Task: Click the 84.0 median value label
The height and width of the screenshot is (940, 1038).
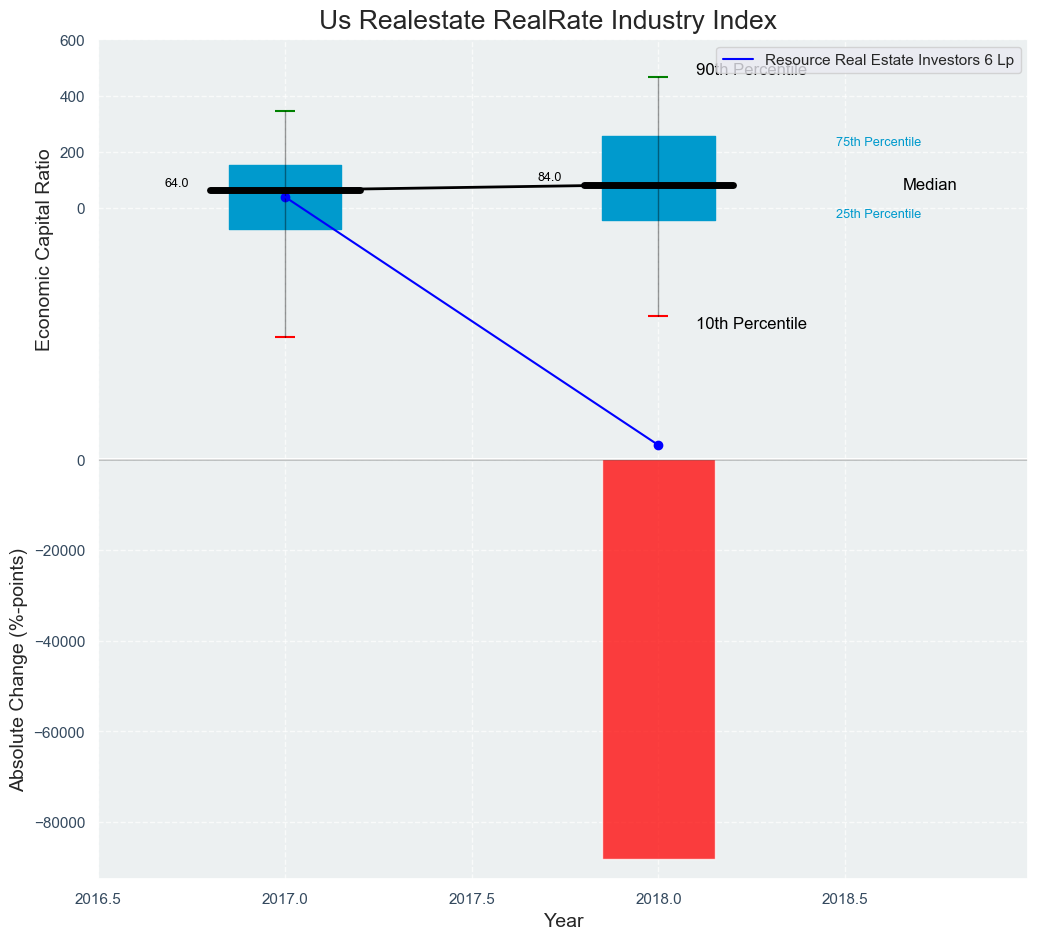Action: [549, 177]
